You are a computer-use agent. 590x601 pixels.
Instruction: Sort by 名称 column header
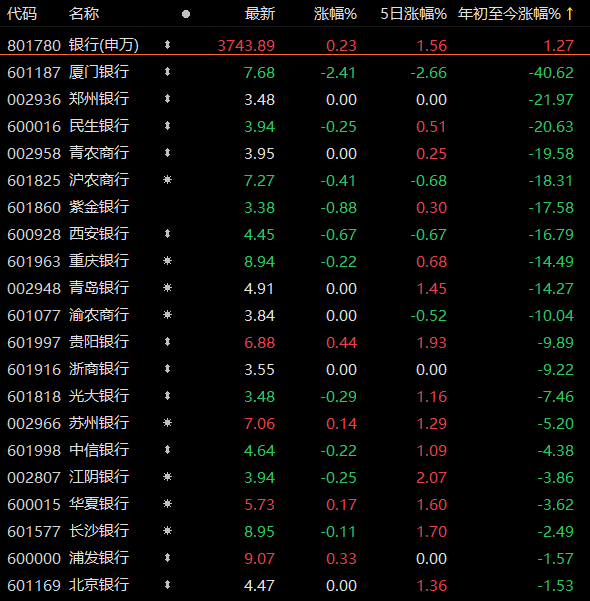[x=84, y=14]
